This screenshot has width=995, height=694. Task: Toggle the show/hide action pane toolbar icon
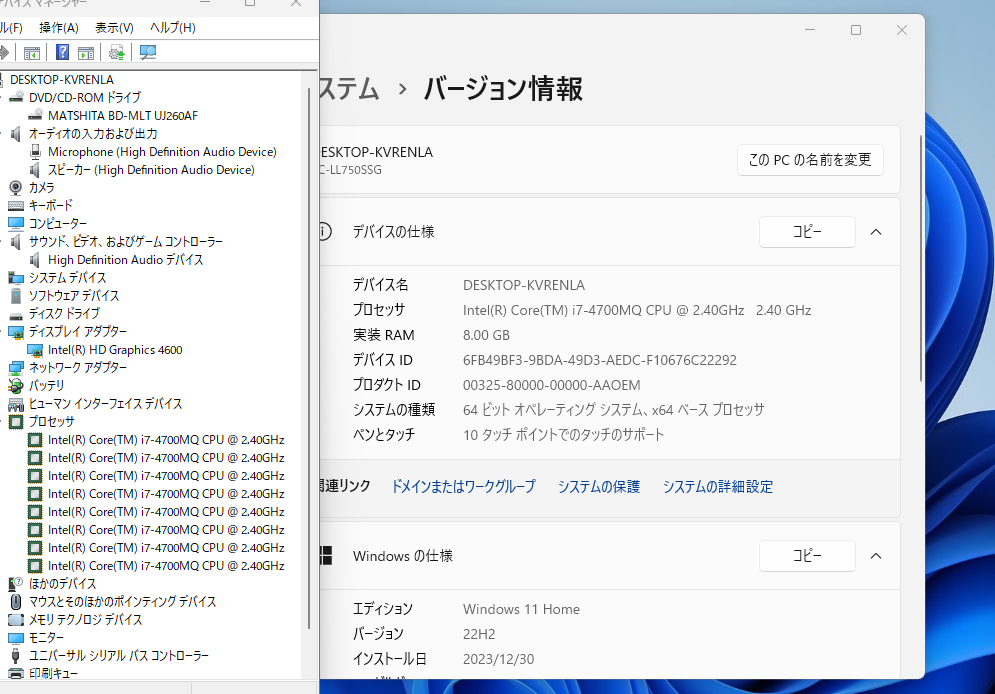[x=86, y=53]
